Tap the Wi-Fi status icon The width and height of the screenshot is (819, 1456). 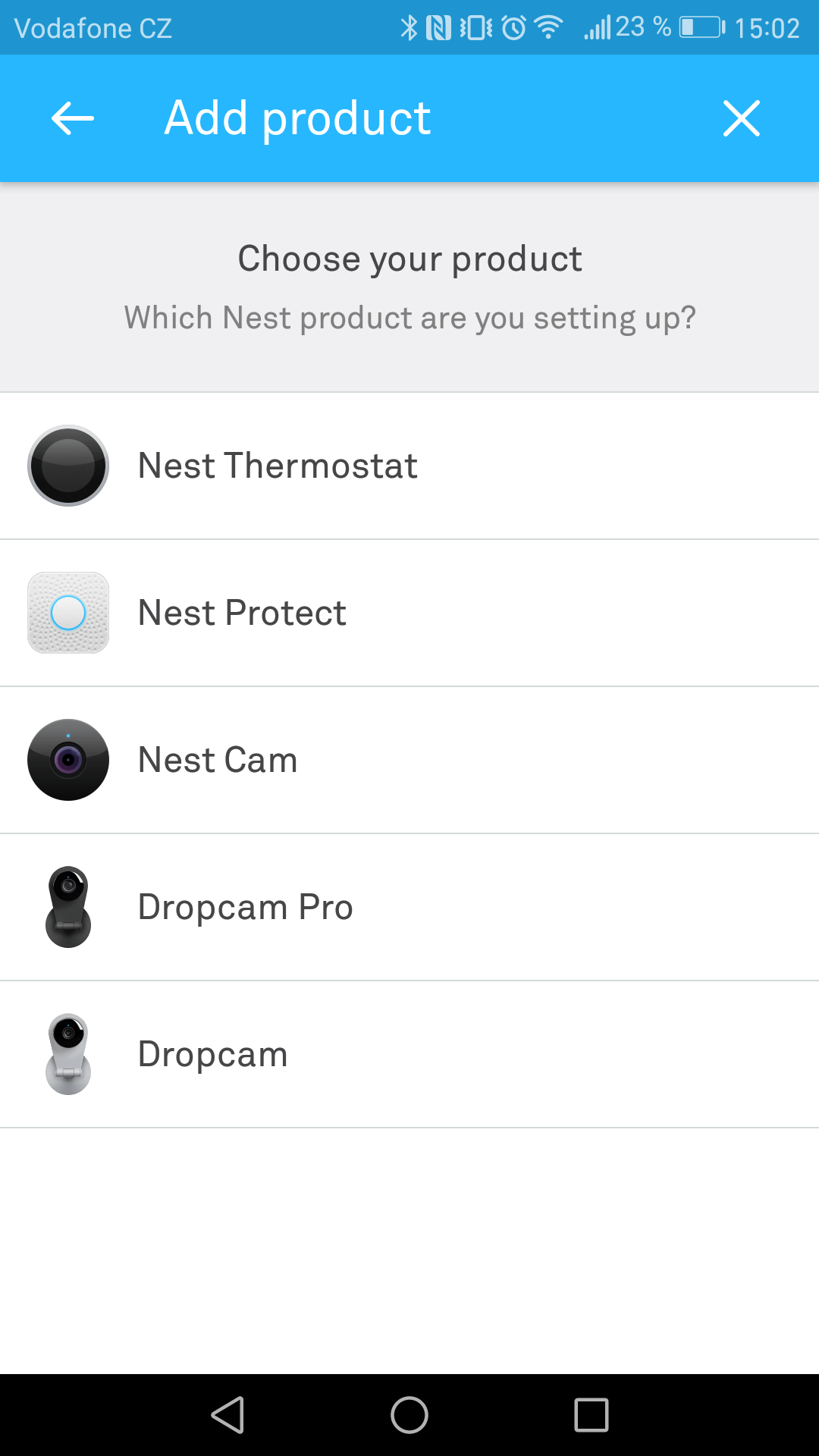pyautogui.click(x=548, y=28)
